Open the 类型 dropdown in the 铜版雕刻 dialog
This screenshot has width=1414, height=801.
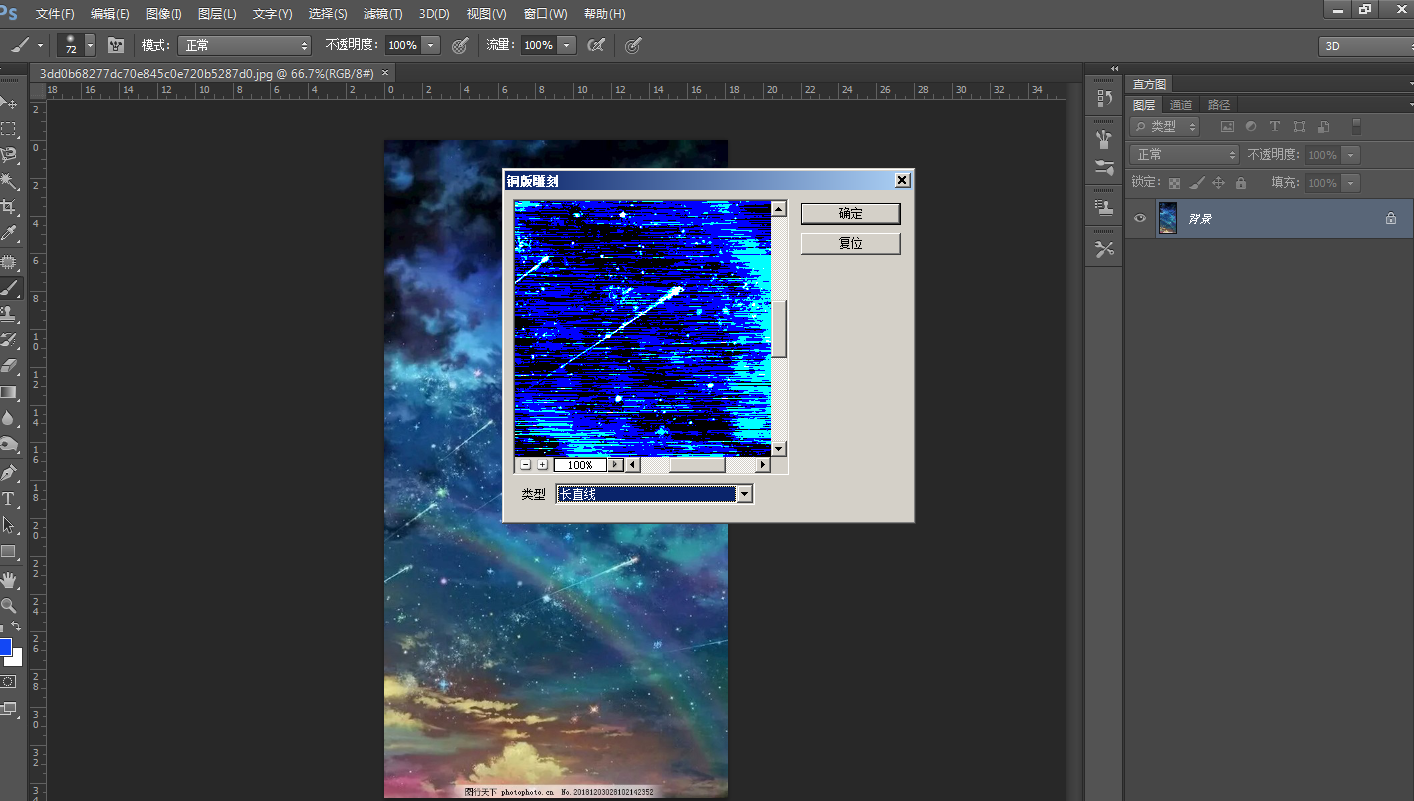coord(744,494)
